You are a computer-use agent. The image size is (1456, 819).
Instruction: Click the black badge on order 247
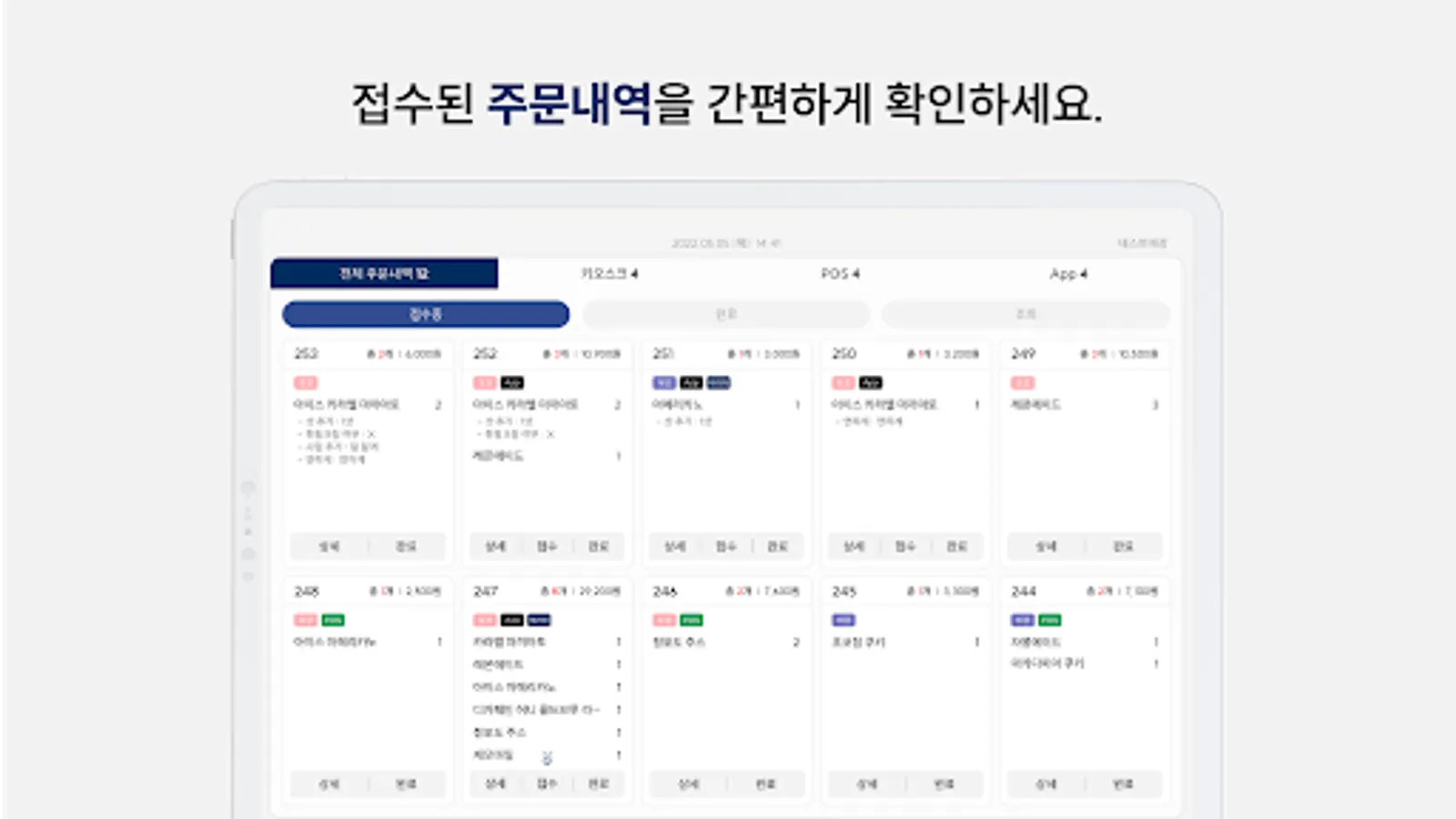point(512,621)
